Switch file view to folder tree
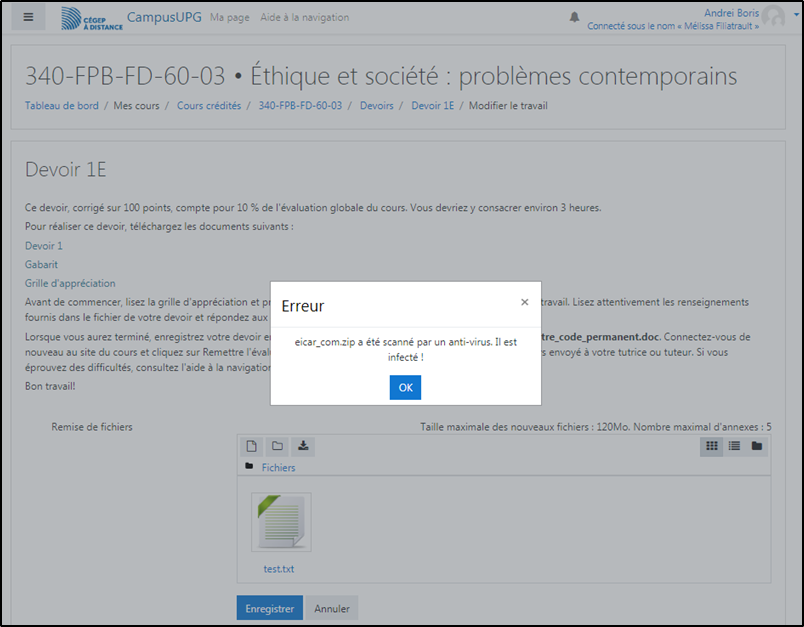804x627 pixels. tap(757, 446)
